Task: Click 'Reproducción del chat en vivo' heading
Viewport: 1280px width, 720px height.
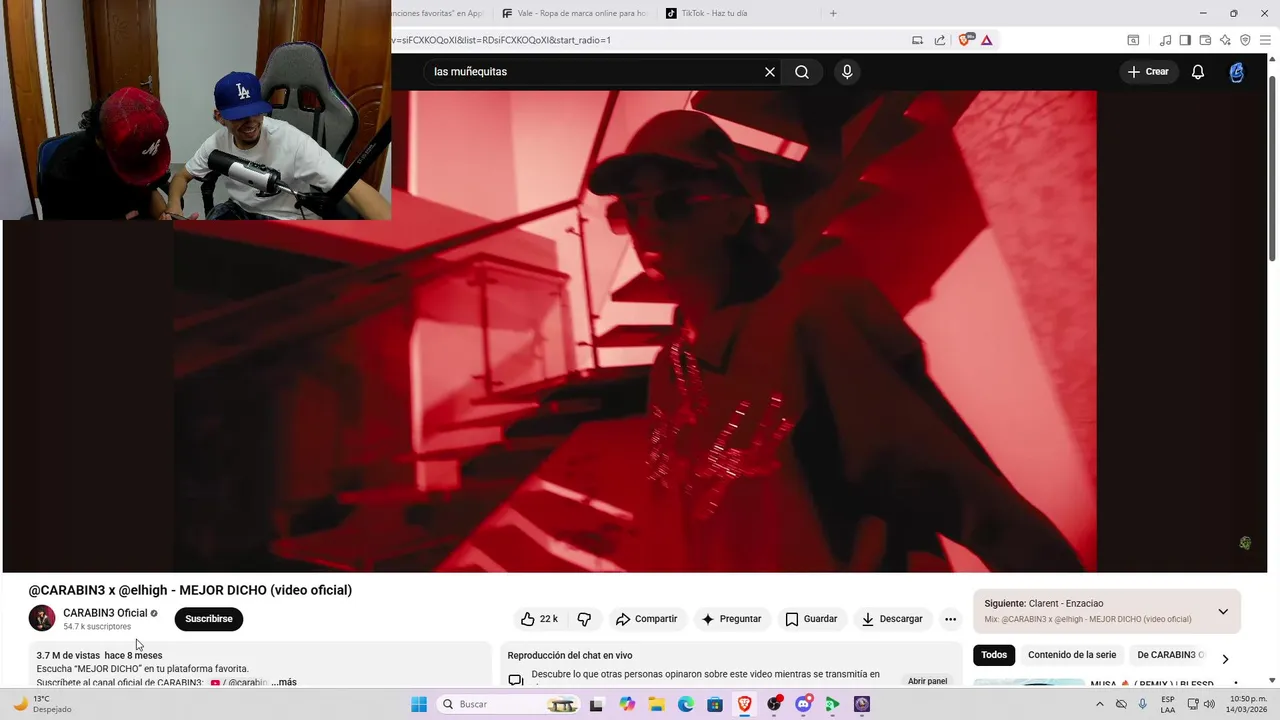Action: pyautogui.click(x=570, y=656)
